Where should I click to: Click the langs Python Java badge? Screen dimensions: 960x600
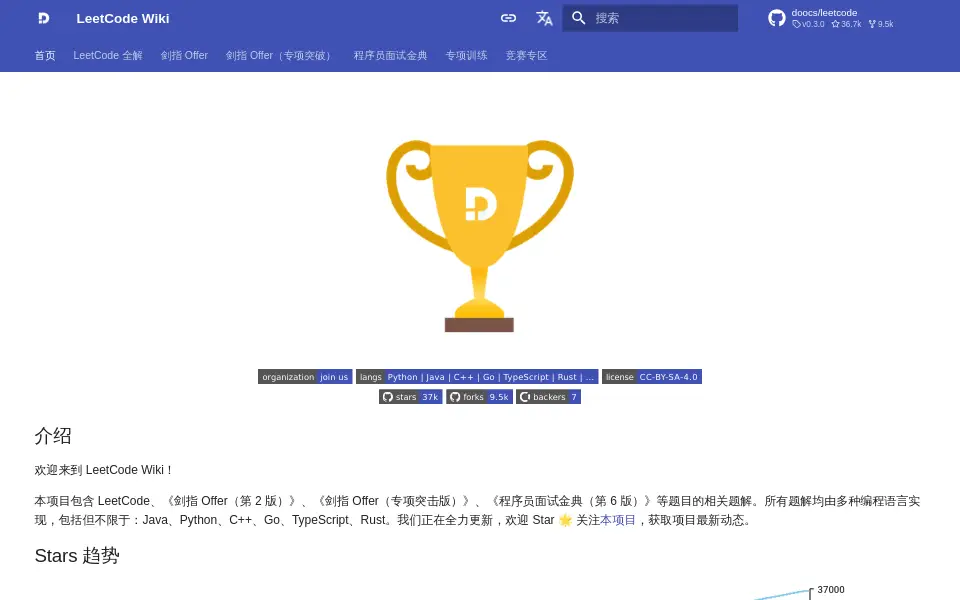[x=477, y=377]
